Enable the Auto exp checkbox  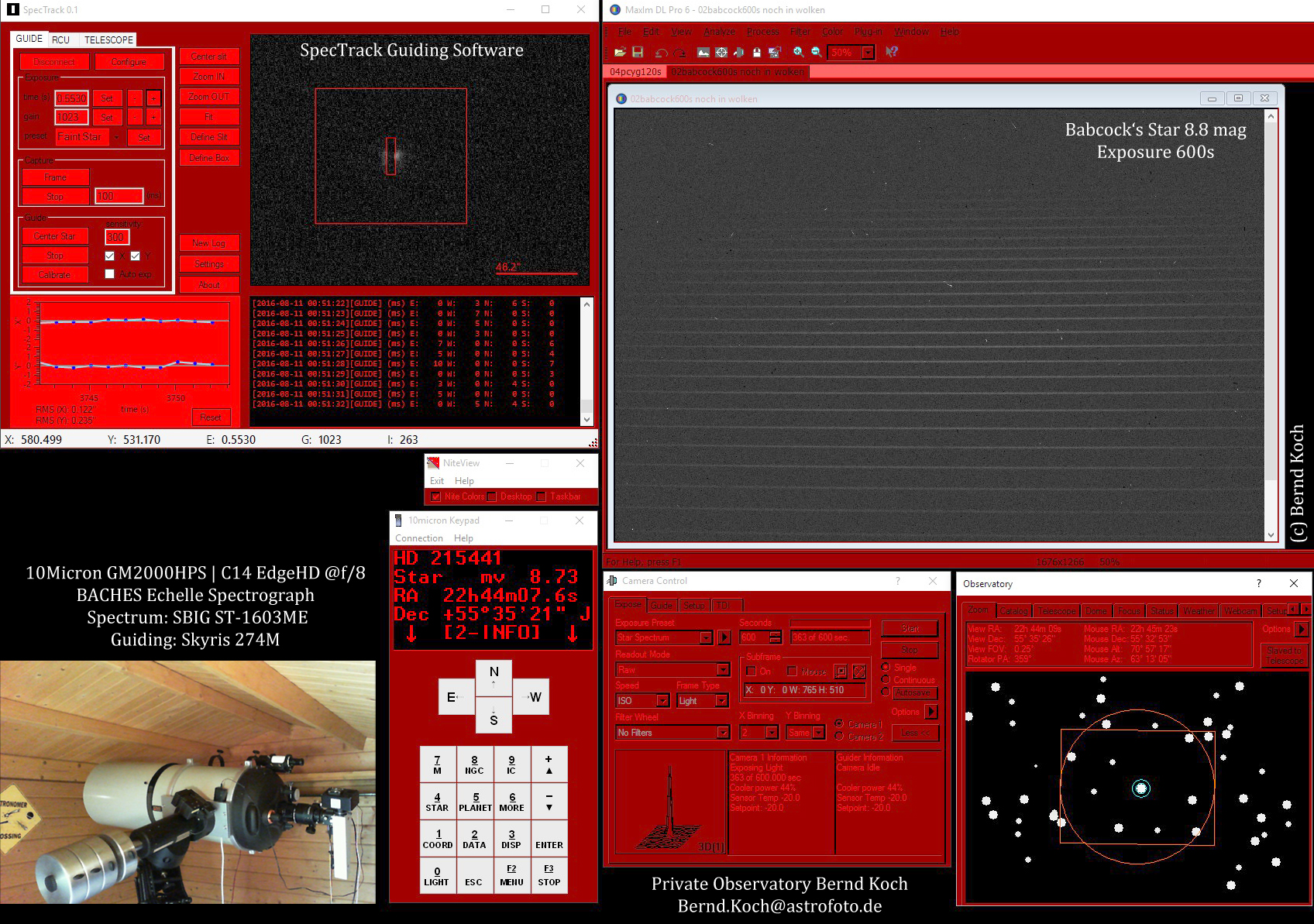tap(109, 274)
